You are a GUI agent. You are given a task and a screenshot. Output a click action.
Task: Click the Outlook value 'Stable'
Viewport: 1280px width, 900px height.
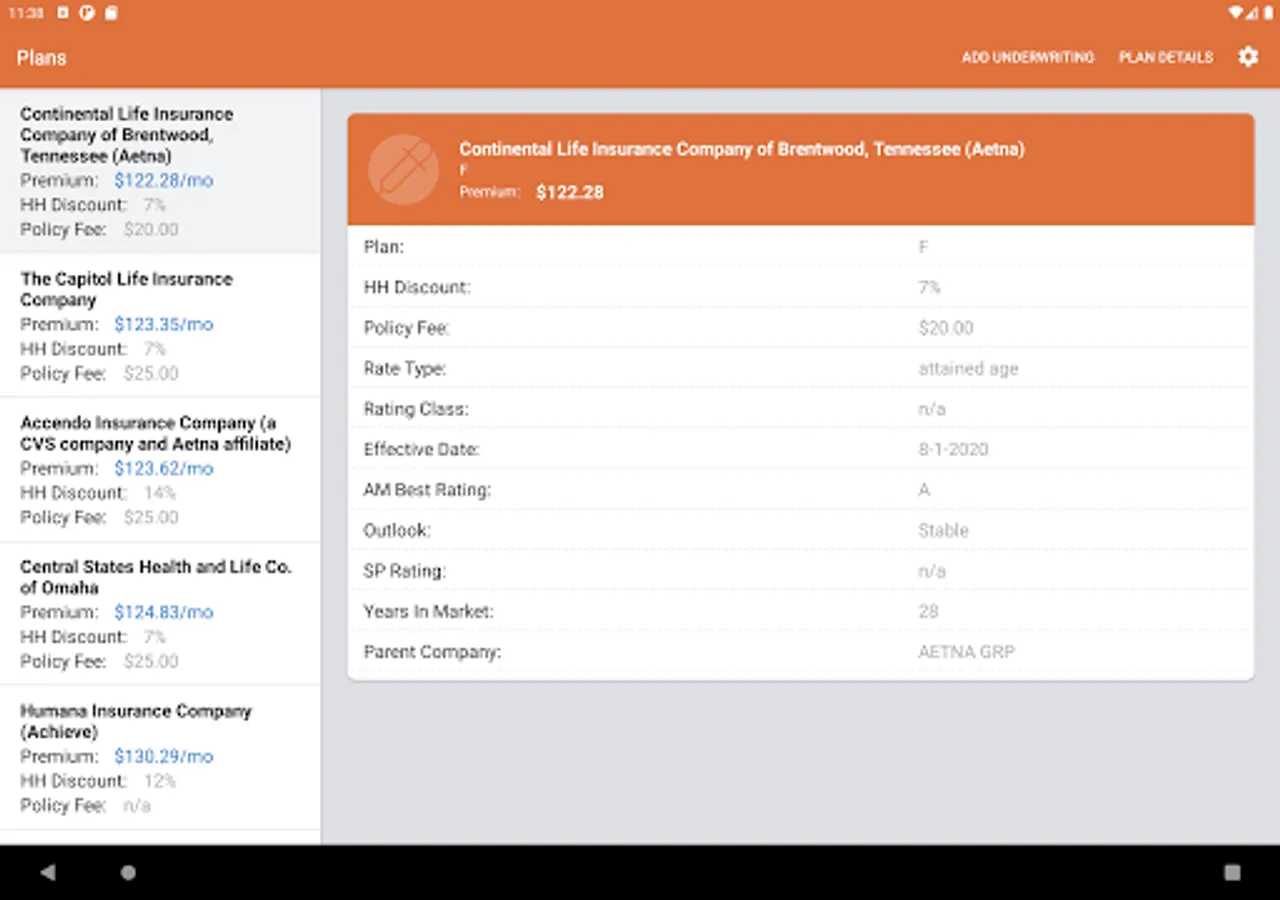pyautogui.click(x=943, y=530)
